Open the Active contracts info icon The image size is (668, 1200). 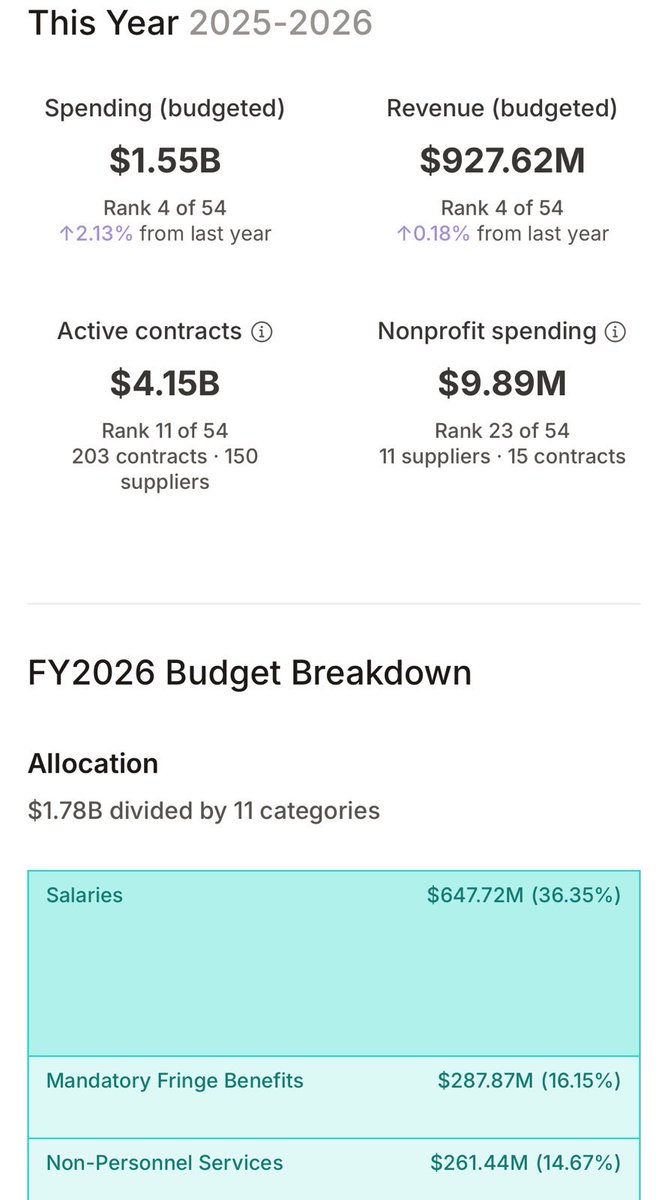click(262, 332)
